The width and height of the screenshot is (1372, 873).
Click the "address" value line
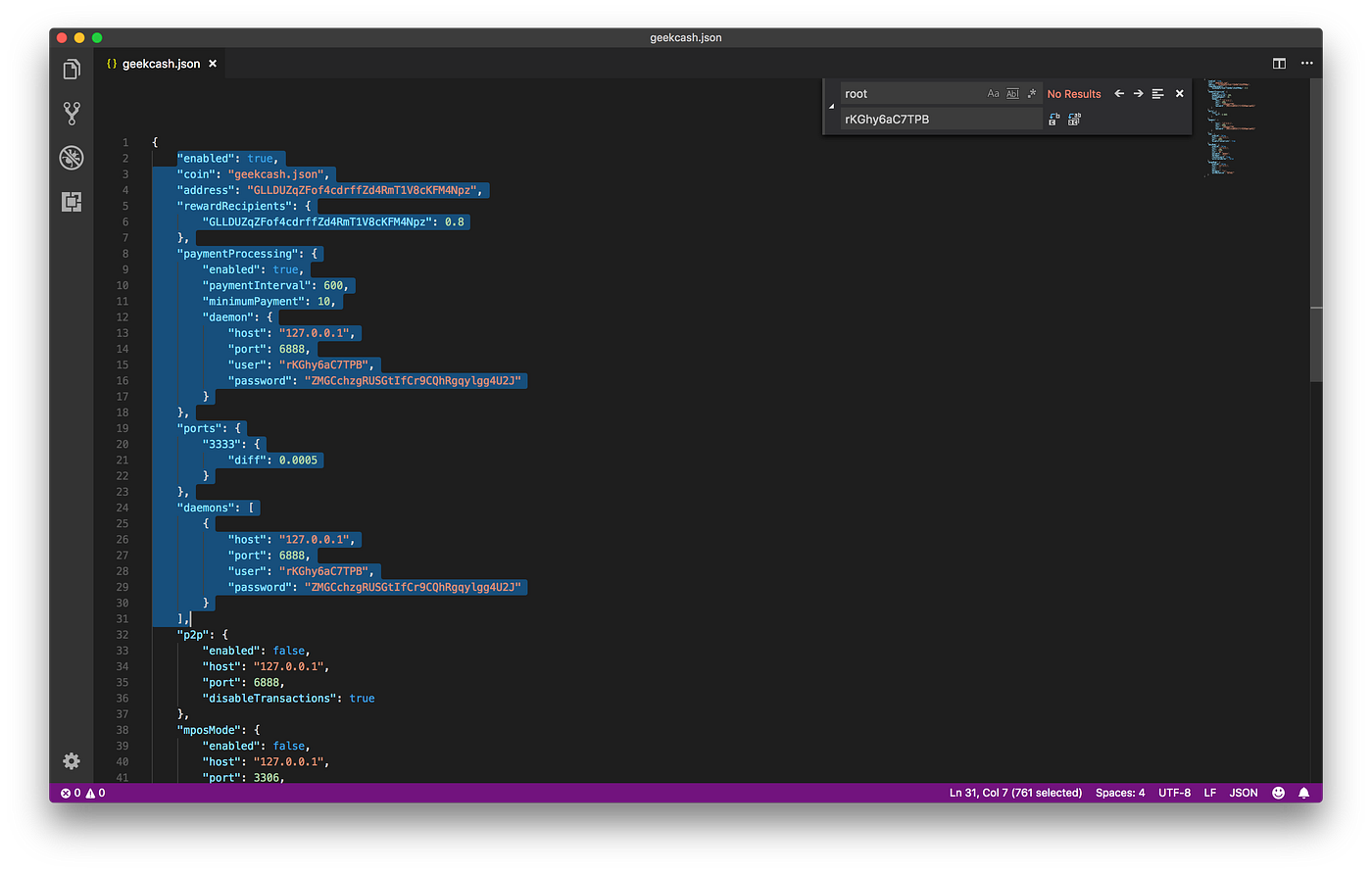click(x=330, y=190)
